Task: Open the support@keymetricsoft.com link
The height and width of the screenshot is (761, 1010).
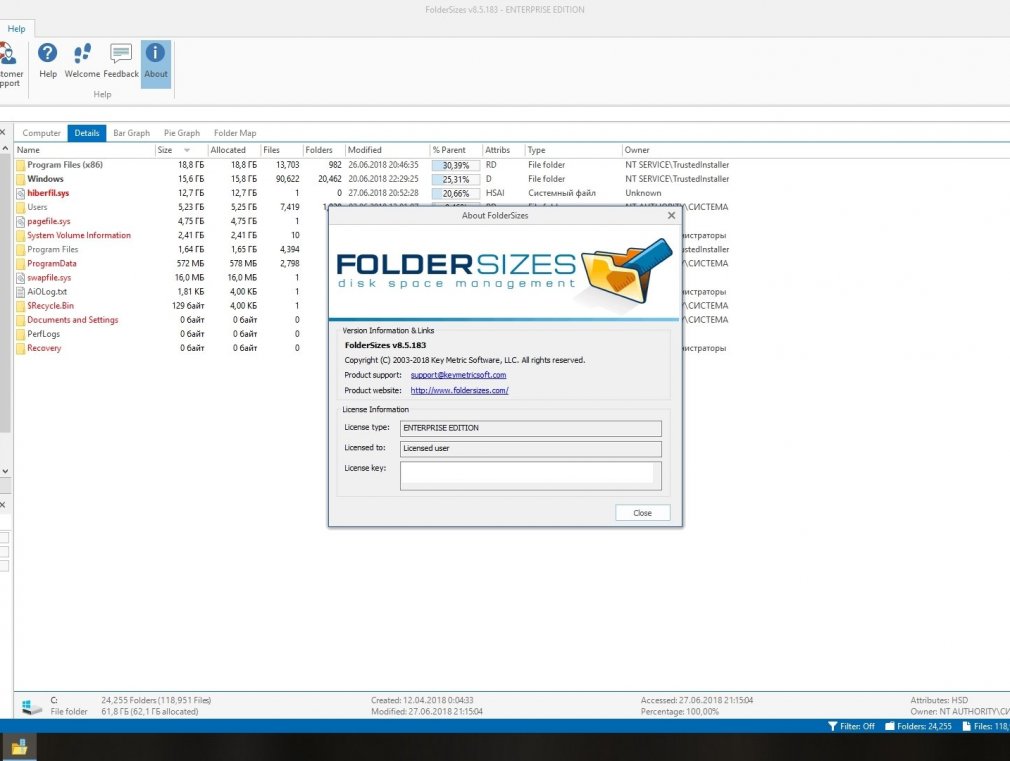Action: [x=458, y=375]
